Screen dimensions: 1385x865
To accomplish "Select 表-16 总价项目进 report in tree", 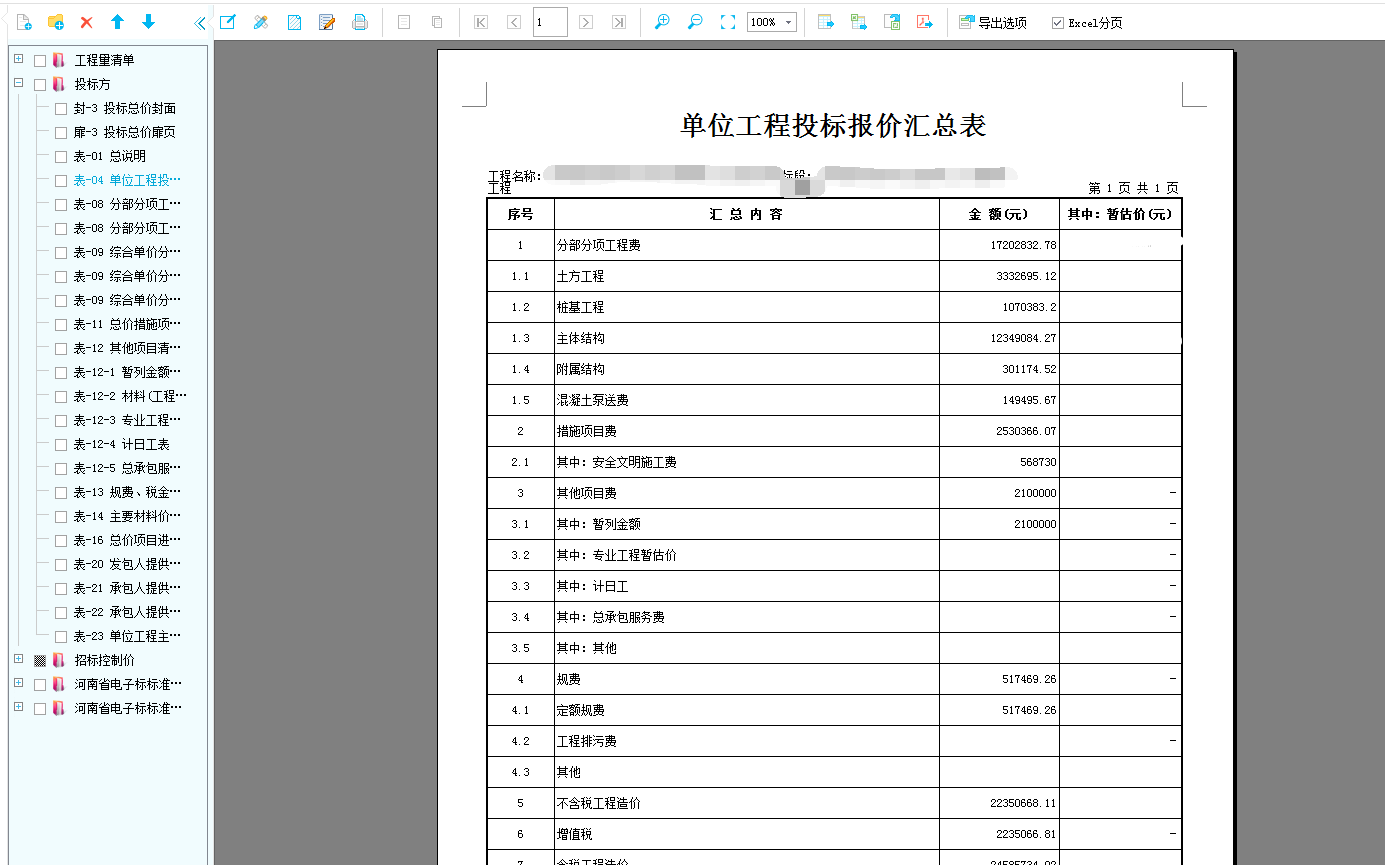I will pyautogui.click(x=127, y=540).
